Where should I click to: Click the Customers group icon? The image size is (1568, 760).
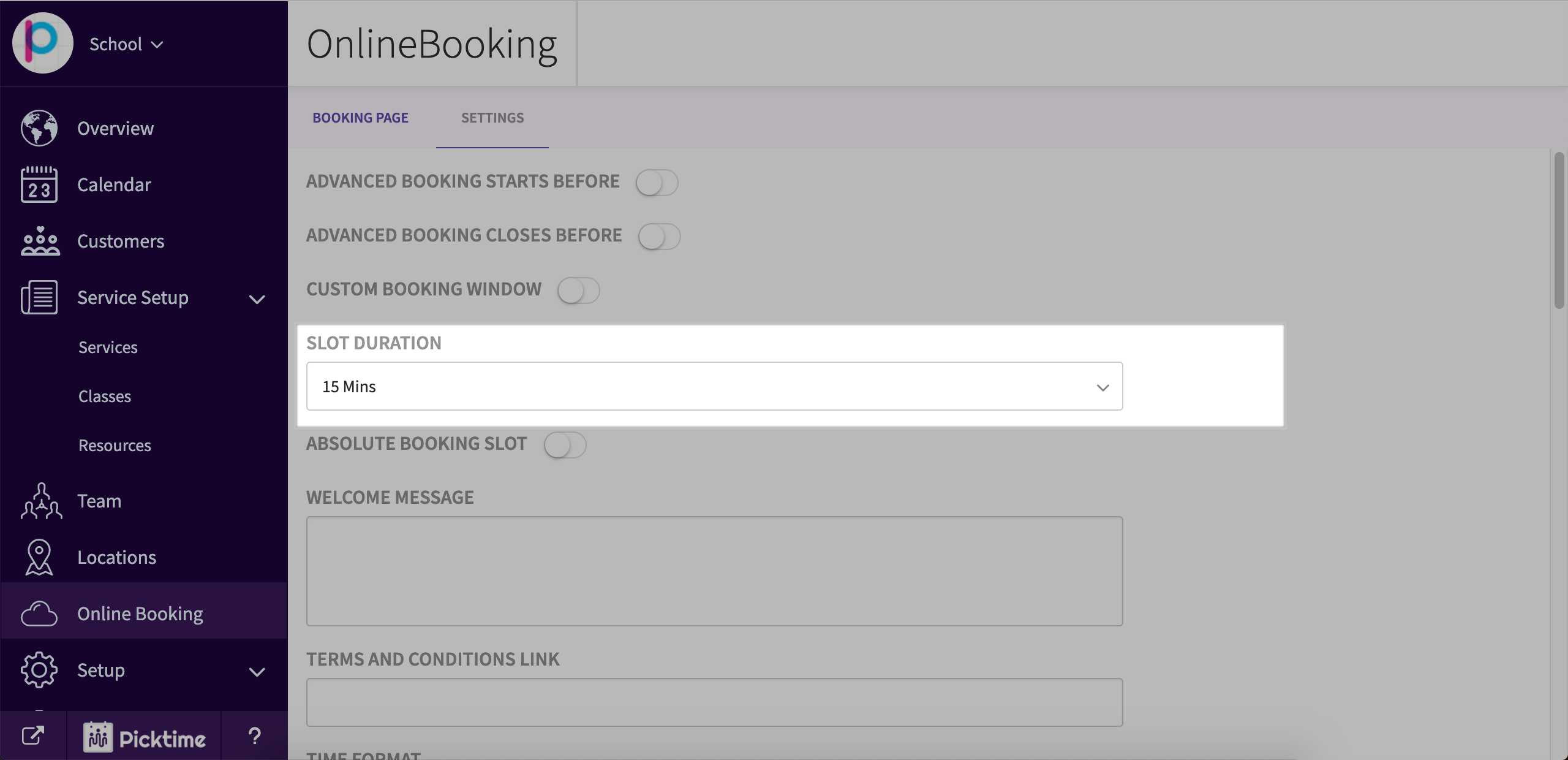[40, 241]
